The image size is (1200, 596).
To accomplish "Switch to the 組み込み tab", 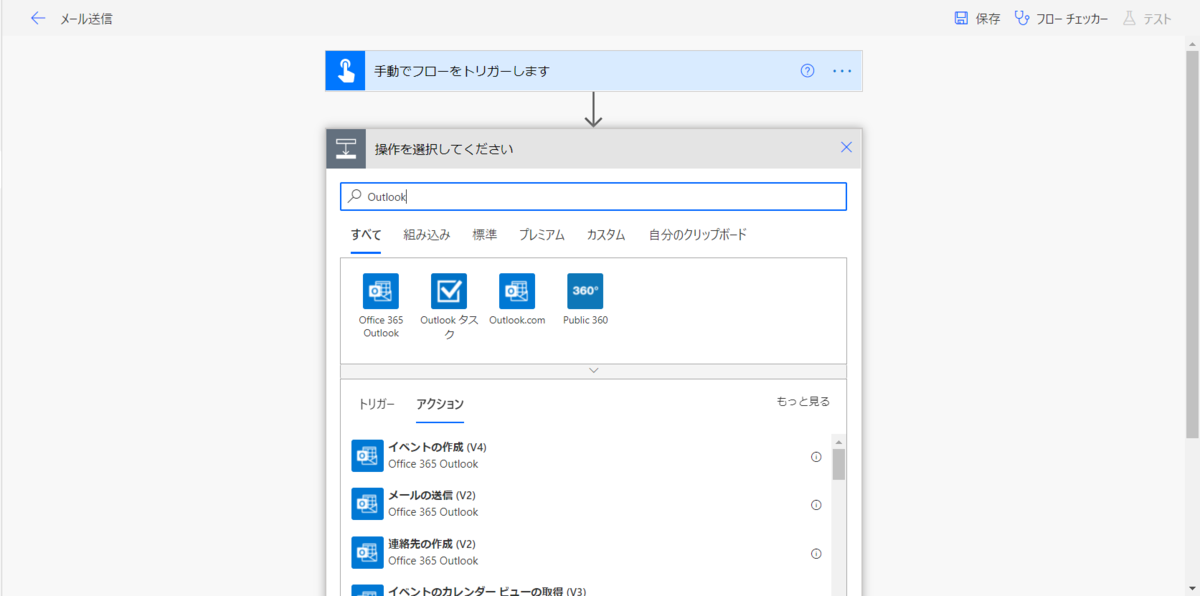I will pos(427,235).
